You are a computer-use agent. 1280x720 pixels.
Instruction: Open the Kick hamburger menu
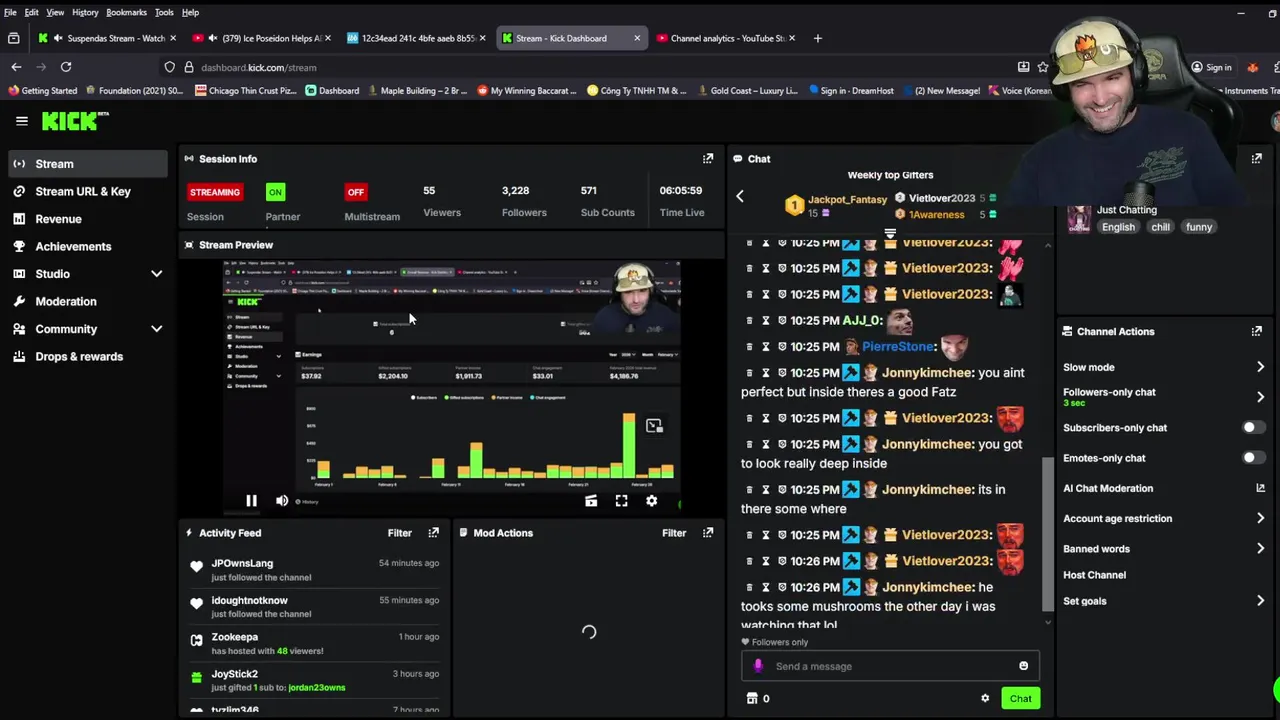click(x=21, y=121)
